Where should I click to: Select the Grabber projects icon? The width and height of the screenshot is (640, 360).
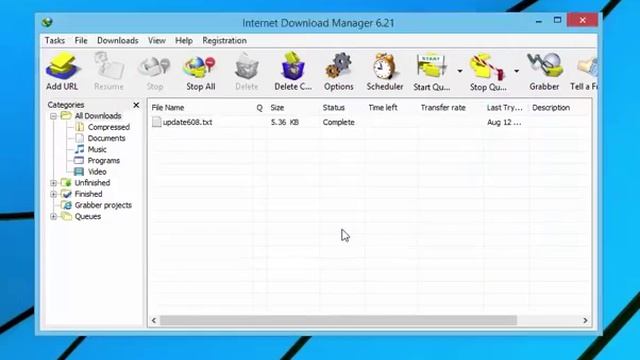(66, 205)
